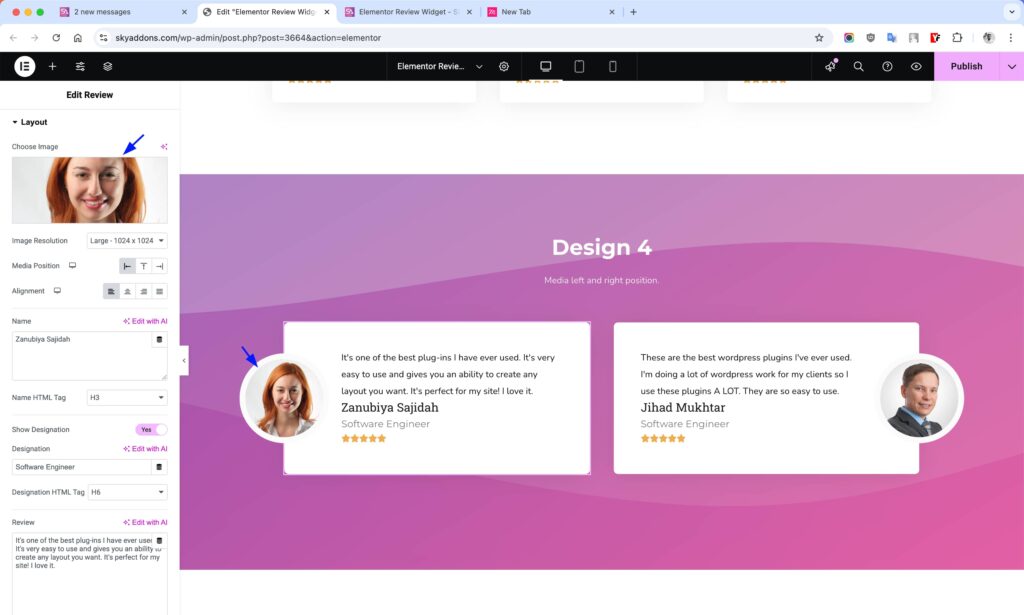The image size is (1024, 615).
Task: Close the New Tab browser tab
Action: [x=611, y=12]
